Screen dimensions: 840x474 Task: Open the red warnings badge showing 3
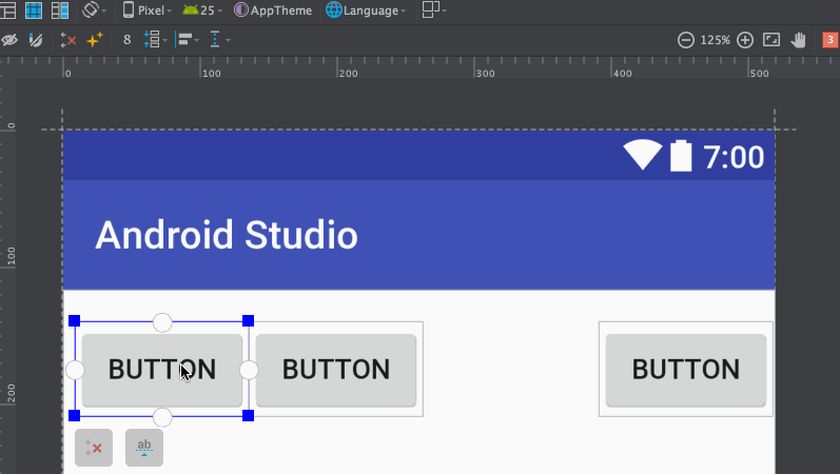tap(830, 40)
